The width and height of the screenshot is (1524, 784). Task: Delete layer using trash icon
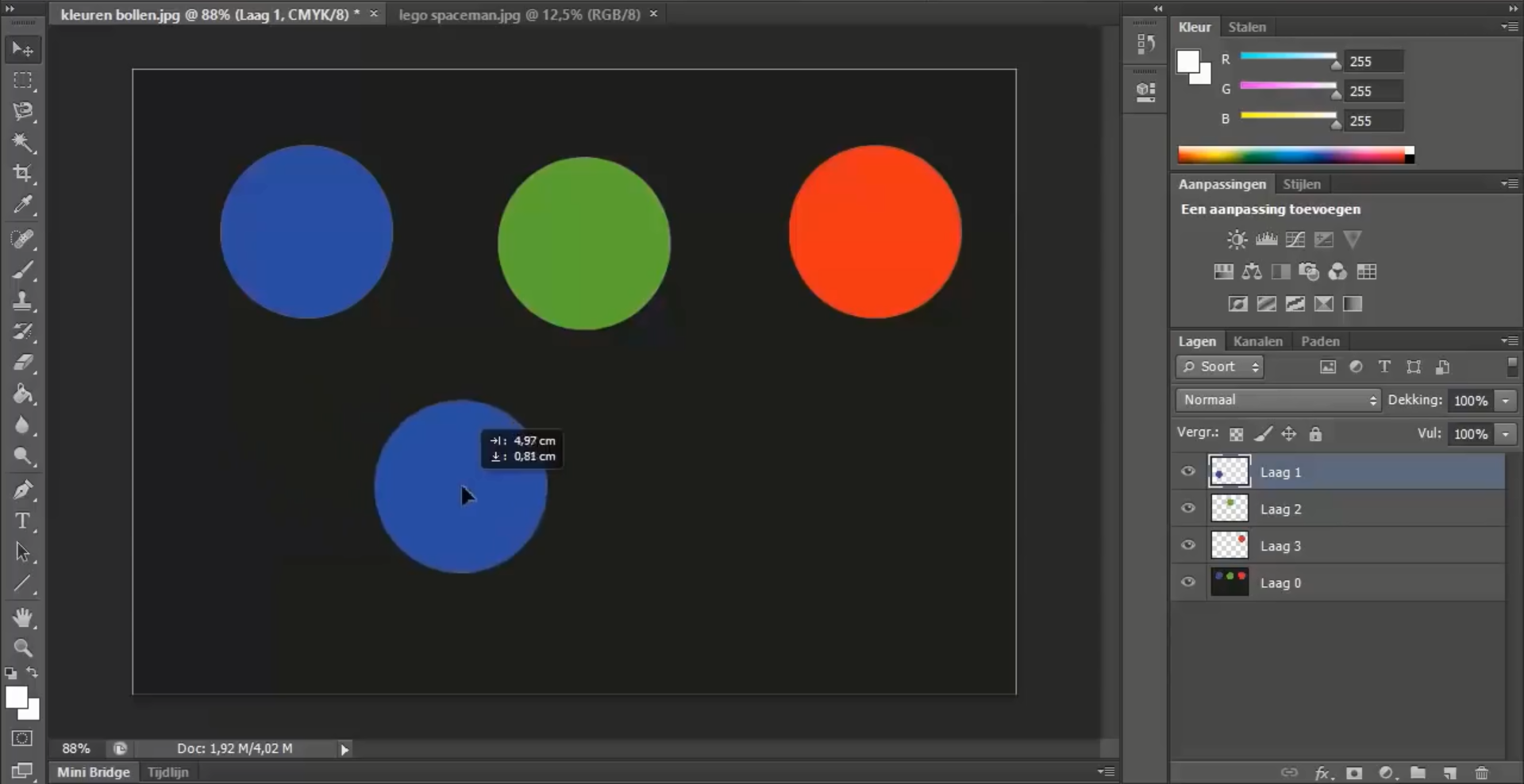[1481, 773]
